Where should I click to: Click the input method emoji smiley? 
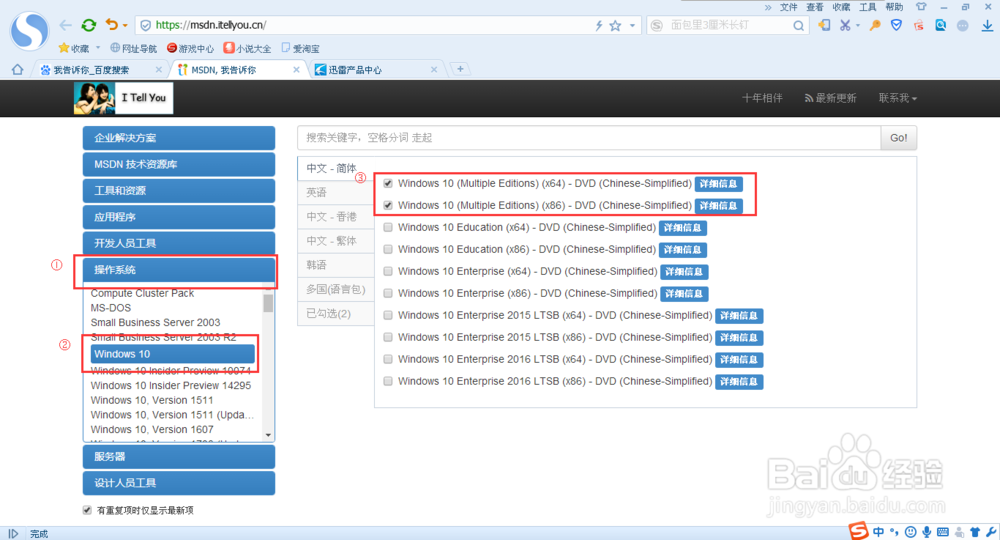[x=911, y=532]
